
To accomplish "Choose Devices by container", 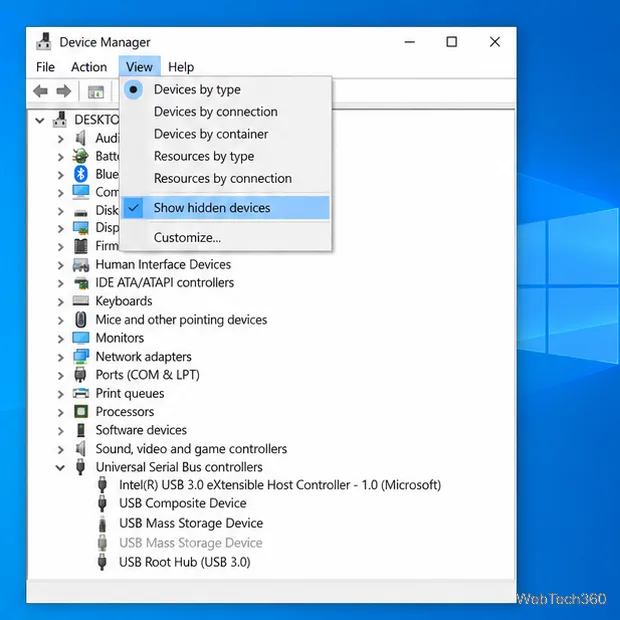I will click(x=226, y=134).
